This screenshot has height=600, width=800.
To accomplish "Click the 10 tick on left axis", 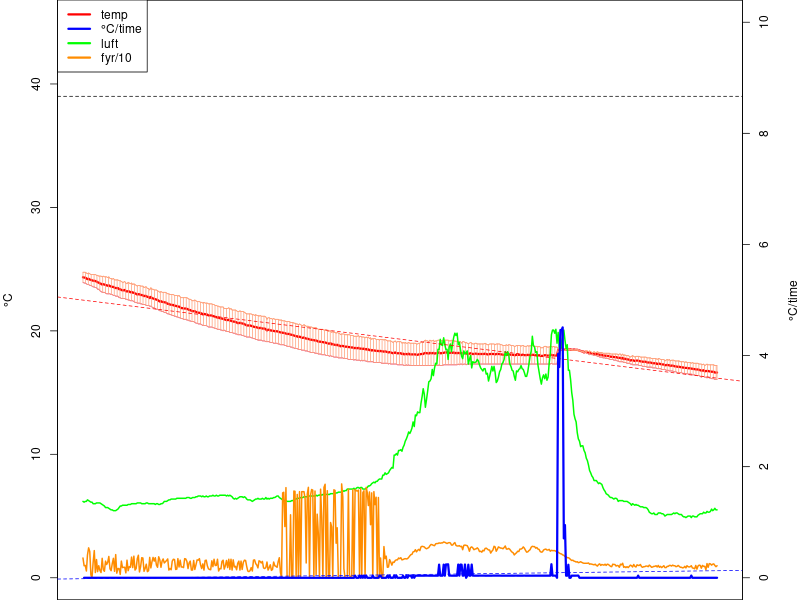I will [36, 454].
